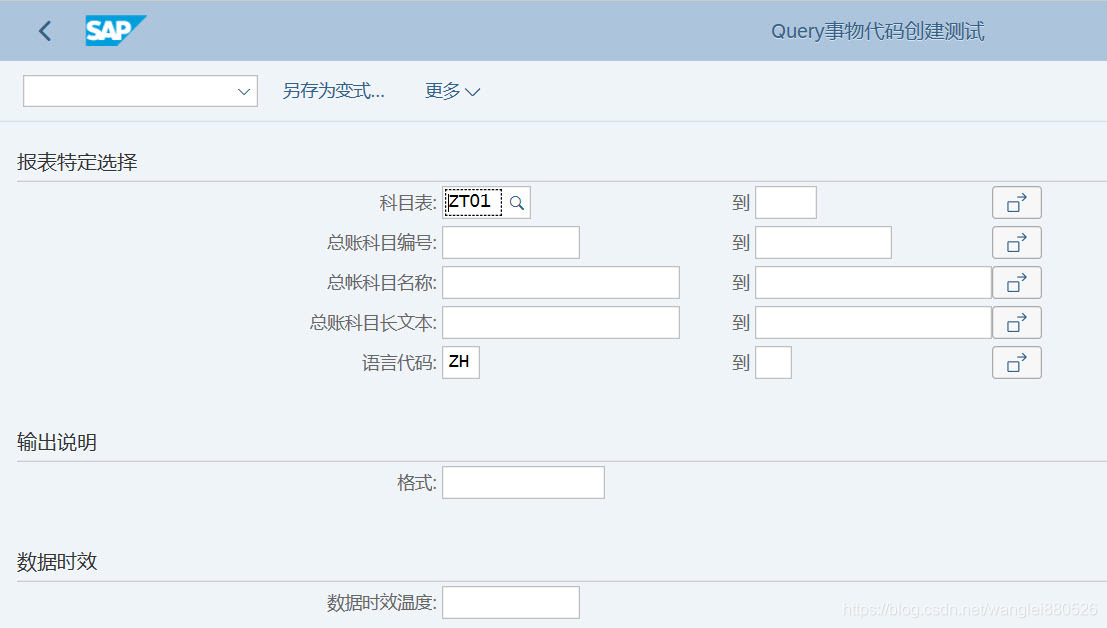The image size is (1107, 628).
Task: Open search help for the 科目表 field
Action: pyautogui.click(x=516, y=202)
